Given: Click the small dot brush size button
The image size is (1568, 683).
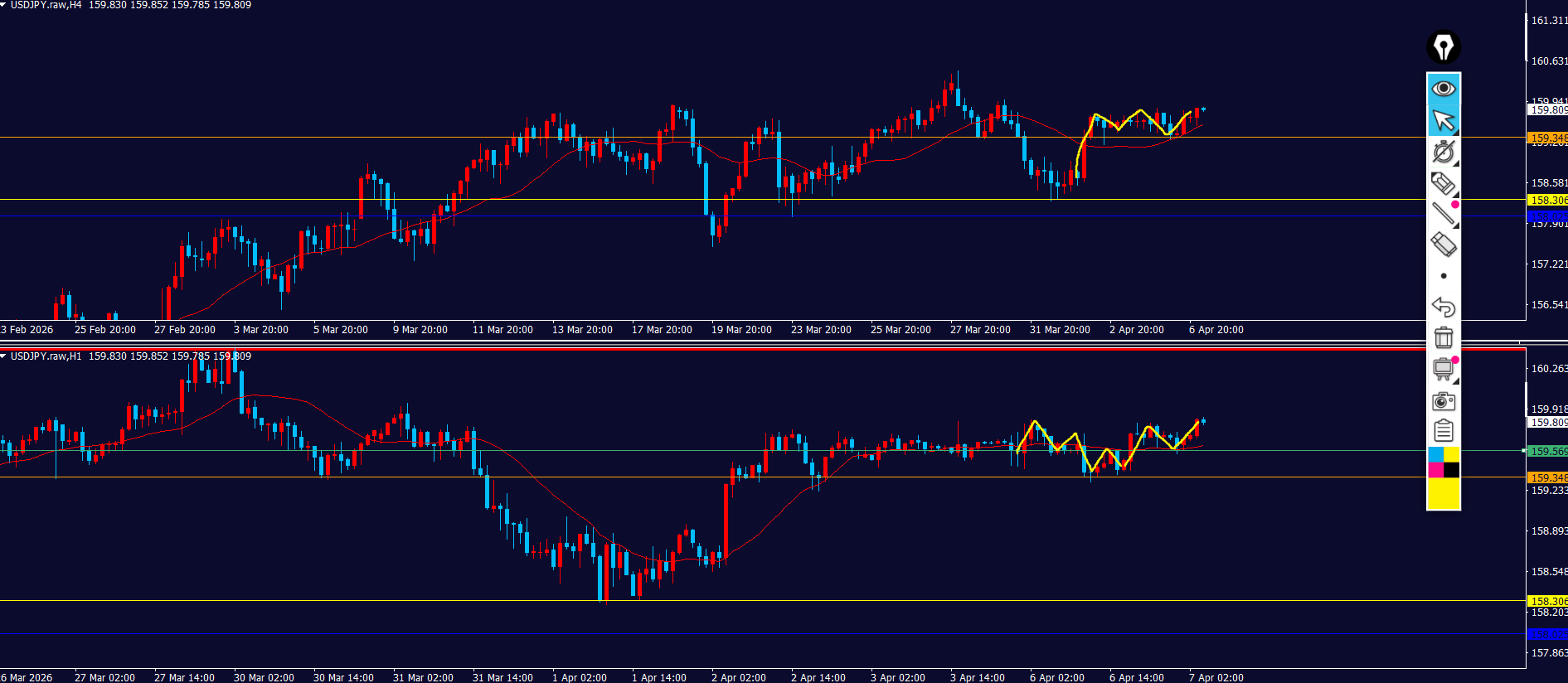Looking at the screenshot, I should click(1443, 276).
